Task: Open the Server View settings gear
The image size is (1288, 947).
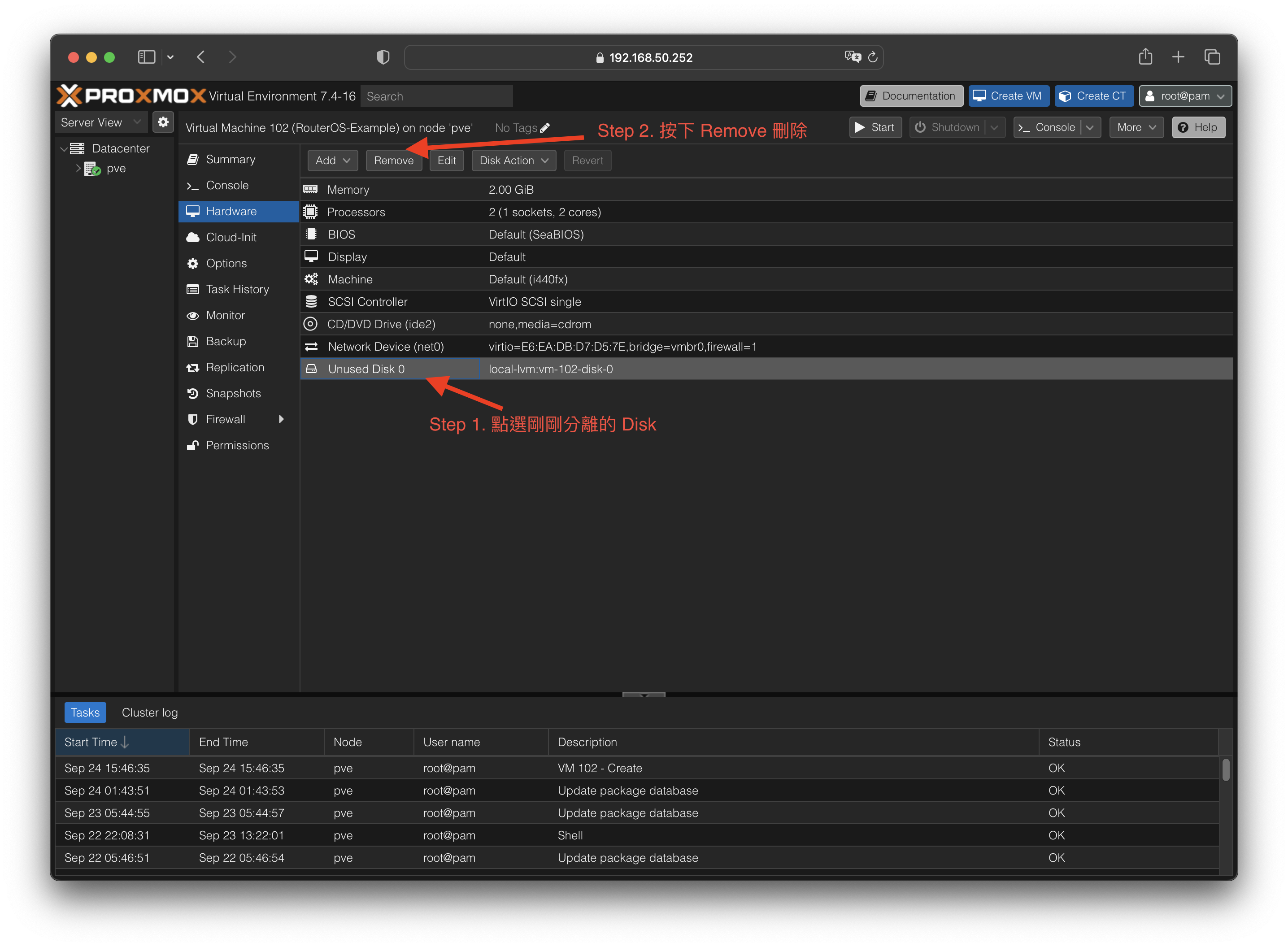Action: pos(163,122)
